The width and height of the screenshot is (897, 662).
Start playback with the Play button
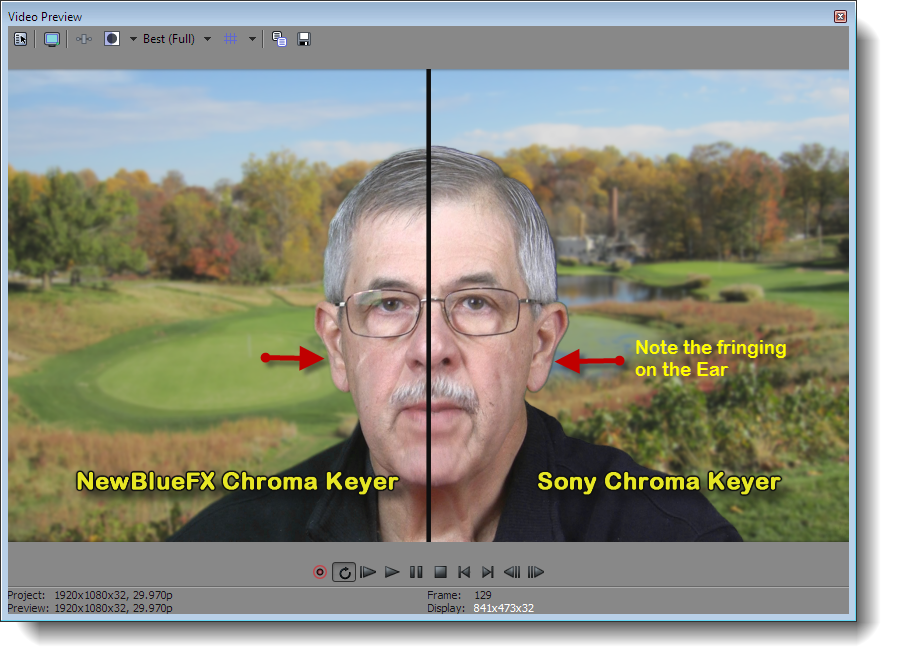pos(392,572)
